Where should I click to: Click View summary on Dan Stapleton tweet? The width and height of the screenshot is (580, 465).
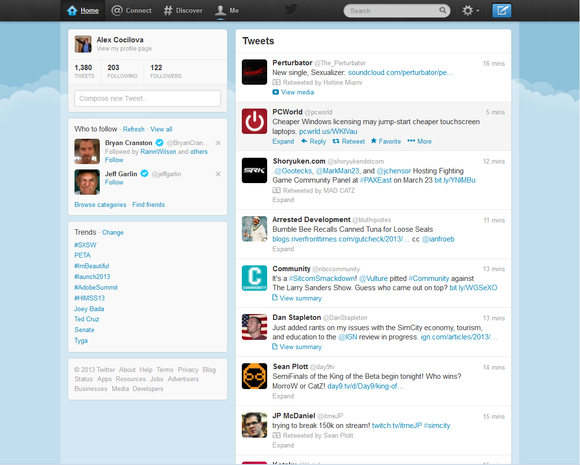click(x=297, y=347)
